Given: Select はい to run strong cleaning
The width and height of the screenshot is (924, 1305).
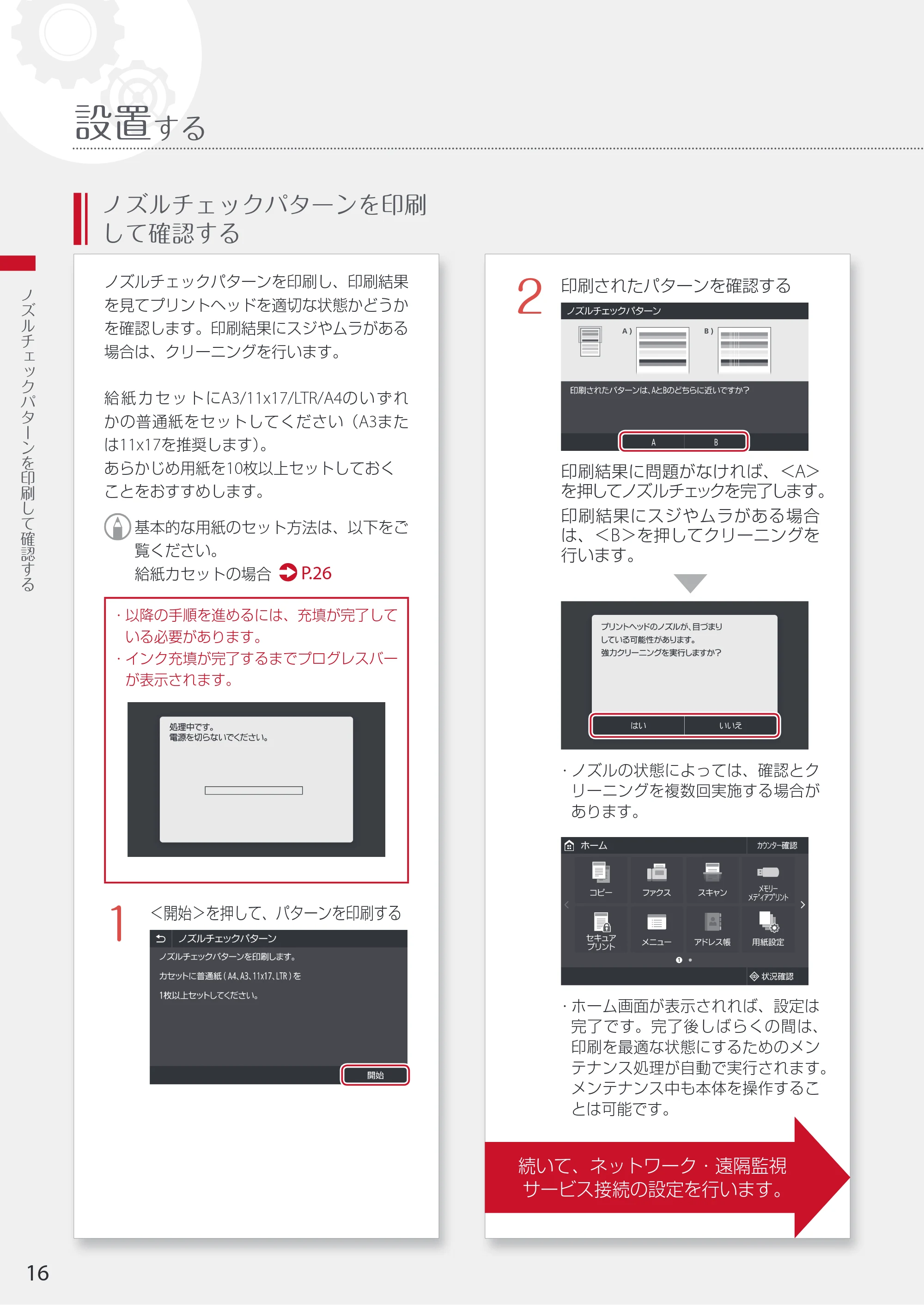Looking at the screenshot, I should [638, 726].
